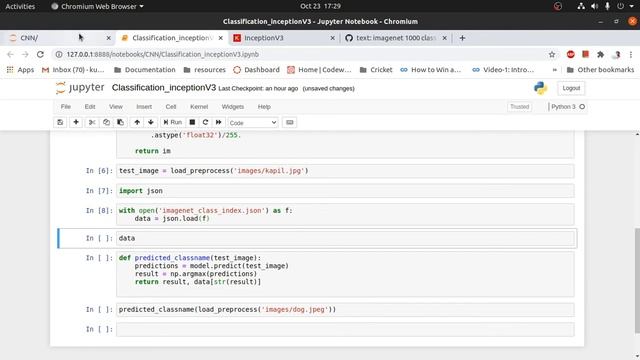Click the Python kernel idle circle indicator
Screen dimensions: 640x360
coord(582,107)
